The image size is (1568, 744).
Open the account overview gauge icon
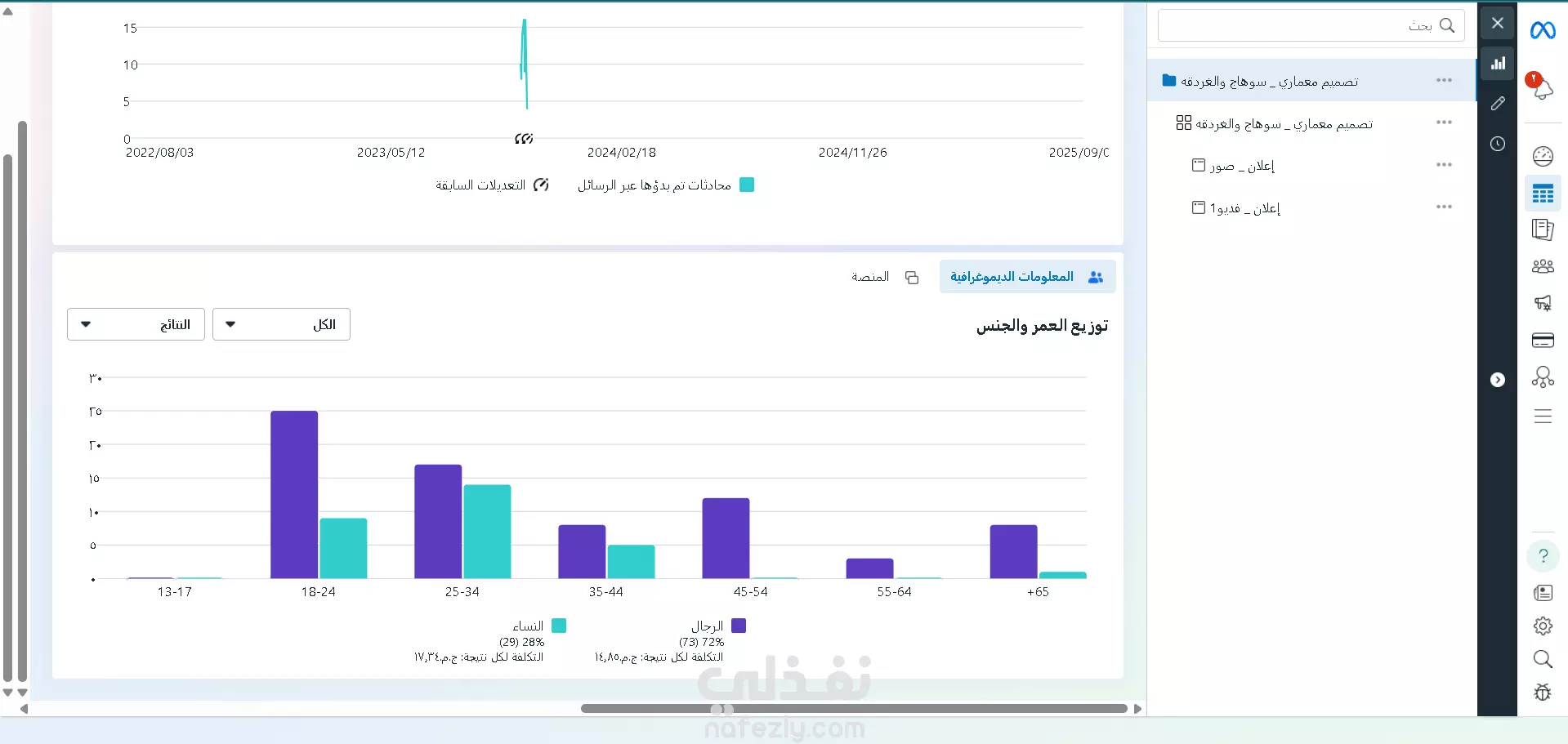pyautogui.click(x=1543, y=156)
